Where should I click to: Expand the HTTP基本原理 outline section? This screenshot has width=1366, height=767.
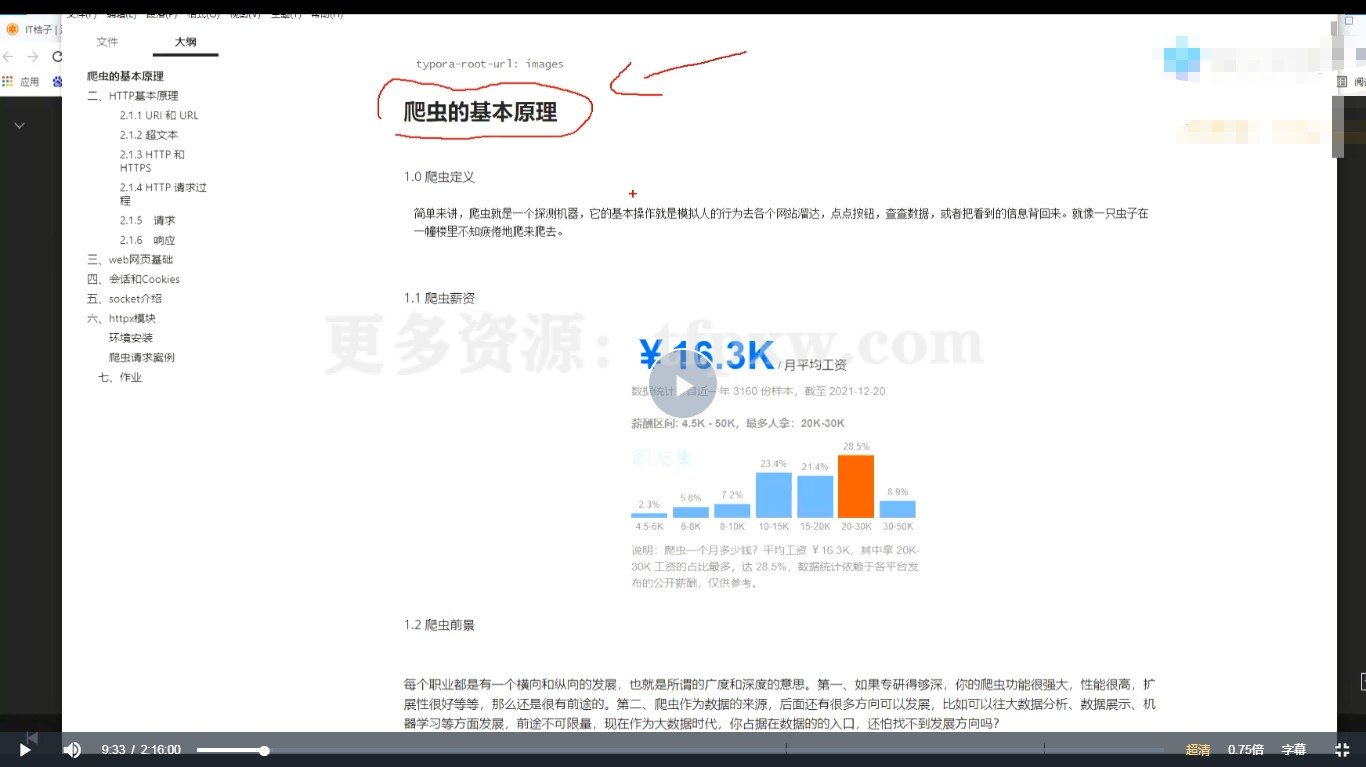pos(136,95)
